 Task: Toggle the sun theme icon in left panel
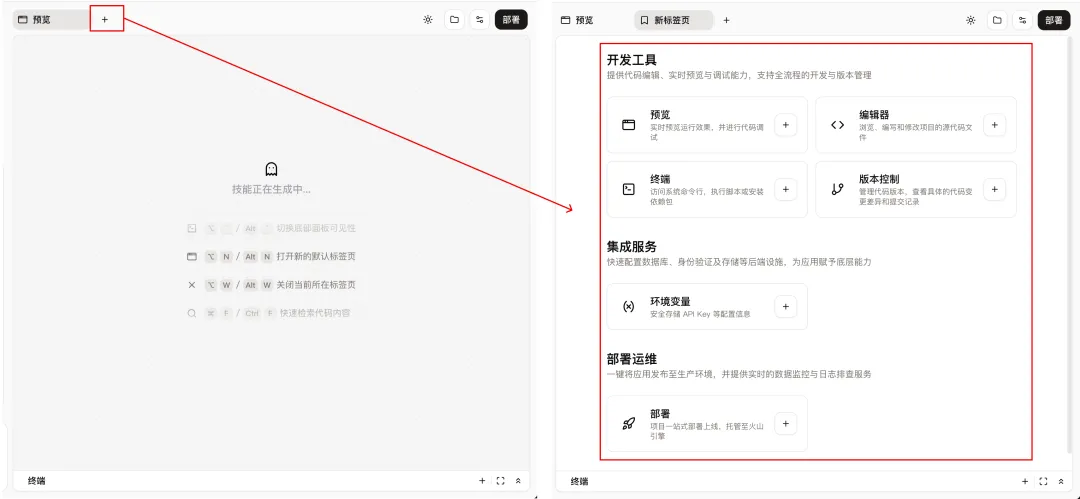pos(428,19)
